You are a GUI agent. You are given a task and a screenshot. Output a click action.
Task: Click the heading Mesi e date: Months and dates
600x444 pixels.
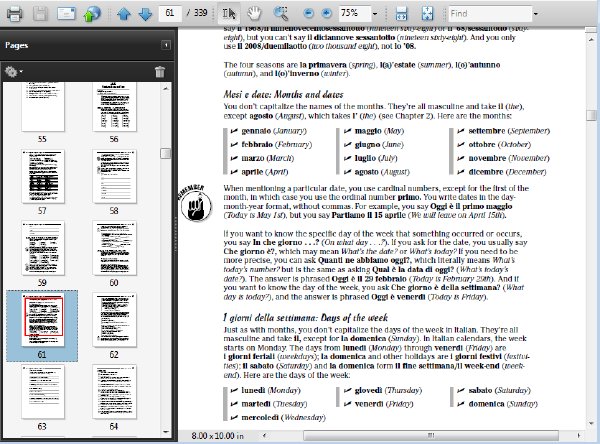(x=283, y=94)
